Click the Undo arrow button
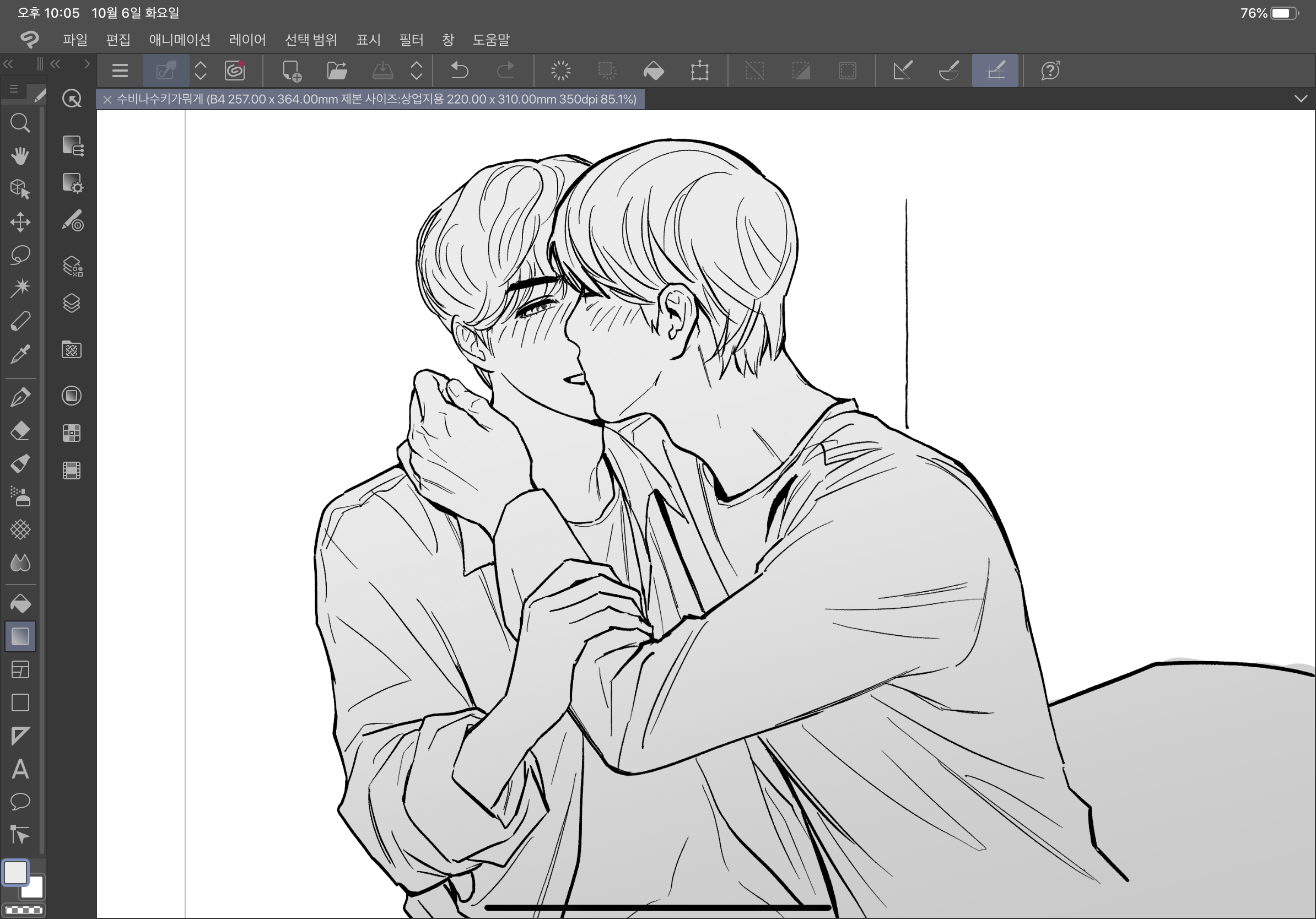Screen dimensions: 1316x919 tap(459, 71)
